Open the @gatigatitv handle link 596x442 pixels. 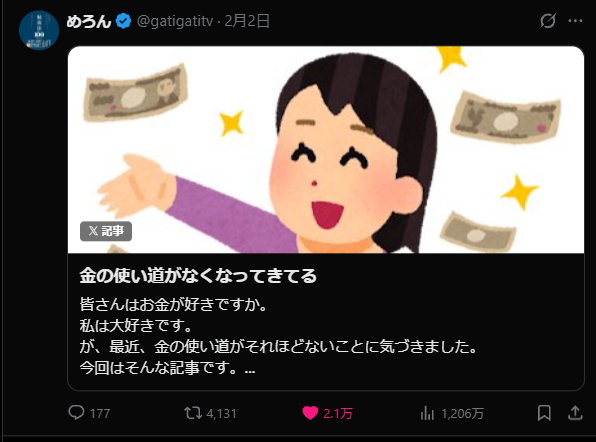click(175, 21)
